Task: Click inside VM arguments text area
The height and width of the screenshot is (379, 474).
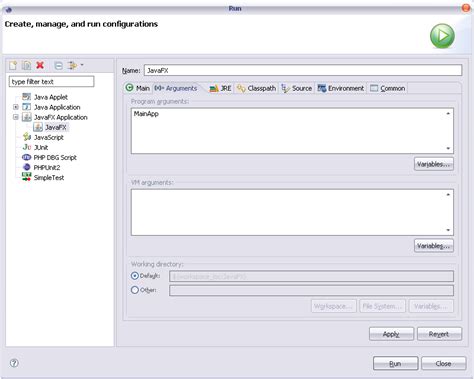Action: (x=288, y=212)
